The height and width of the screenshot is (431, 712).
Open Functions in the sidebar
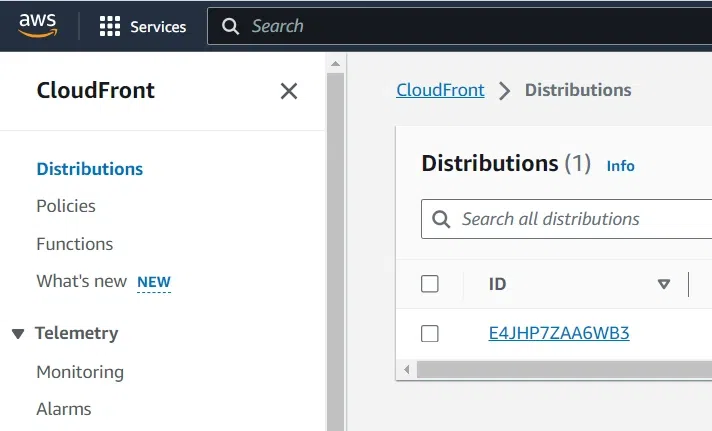pyautogui.click(x=75, y=244)
